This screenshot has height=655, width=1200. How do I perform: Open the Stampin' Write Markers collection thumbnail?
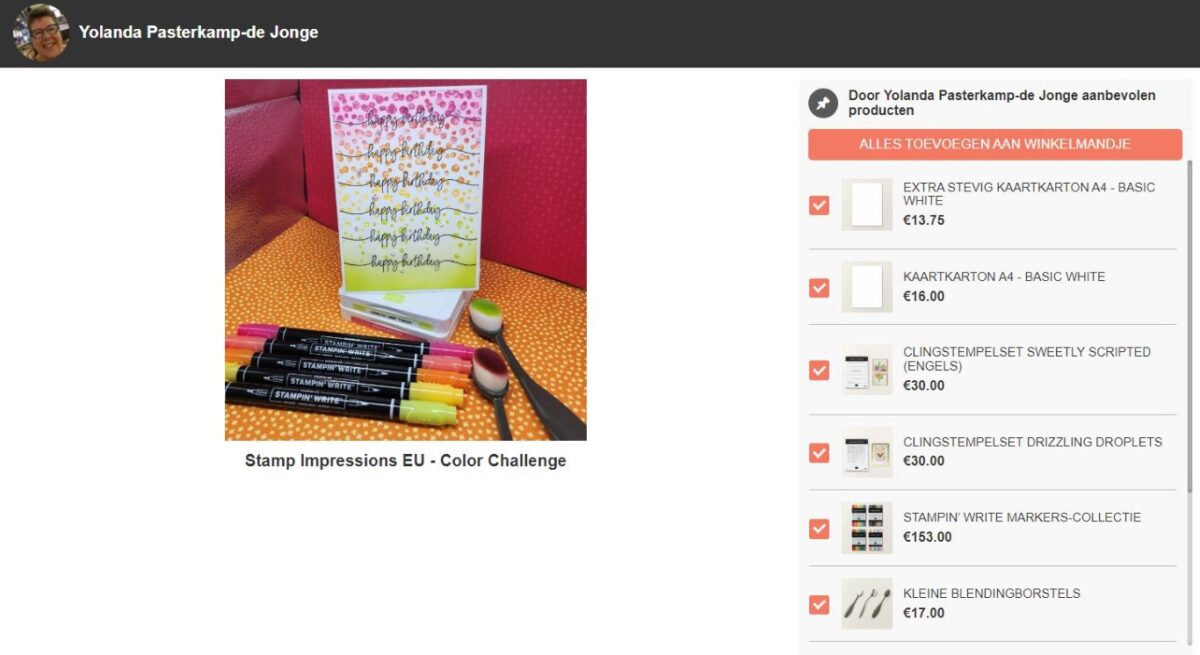(x=867, y=528)
